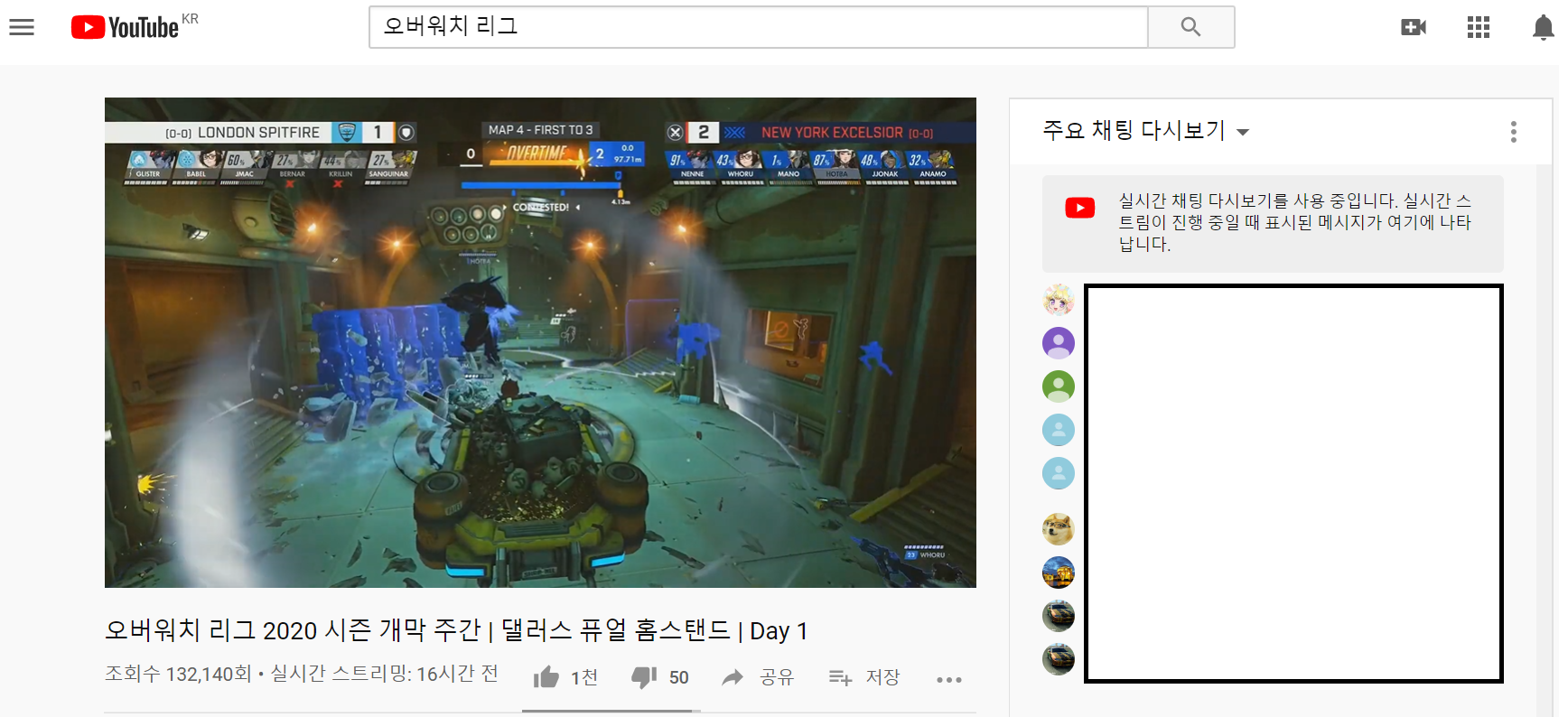Viewport: 1568px width, 717px height.
Task: Click the share arrow icon
Action: 733,677
